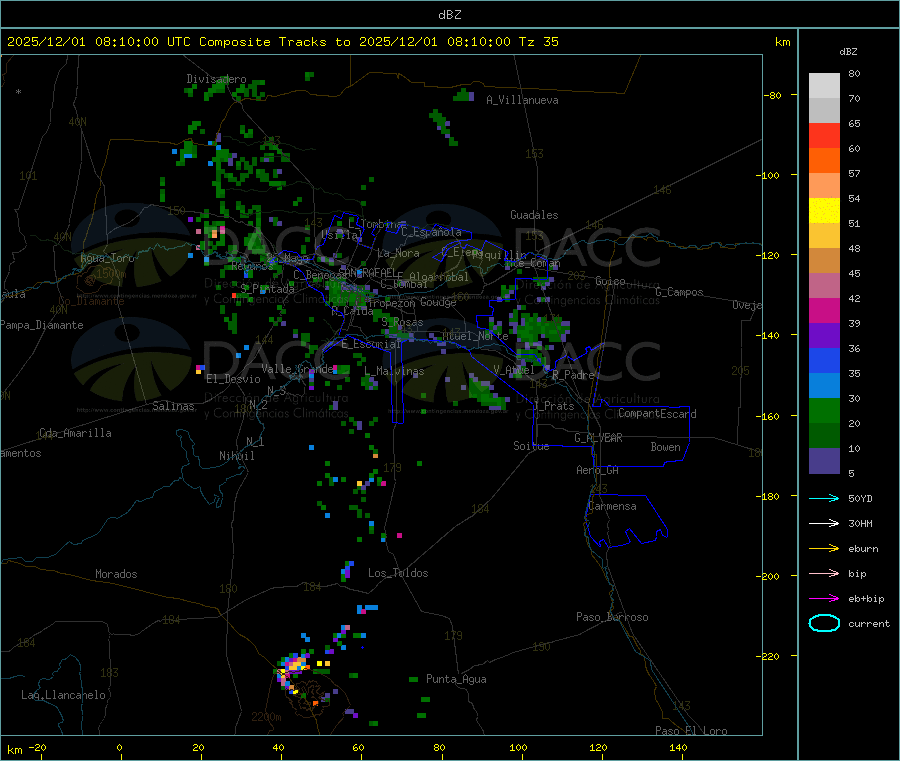Click the 'La_Nora' place label

tap(398, 253)
